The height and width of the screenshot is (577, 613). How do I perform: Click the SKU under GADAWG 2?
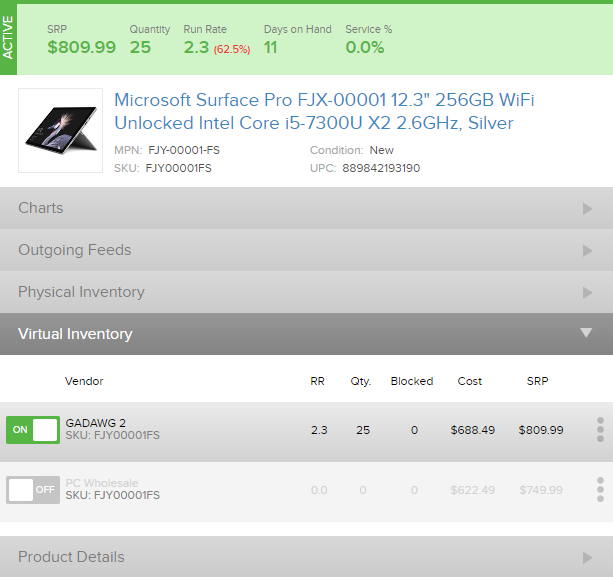[x=113, y=435]
